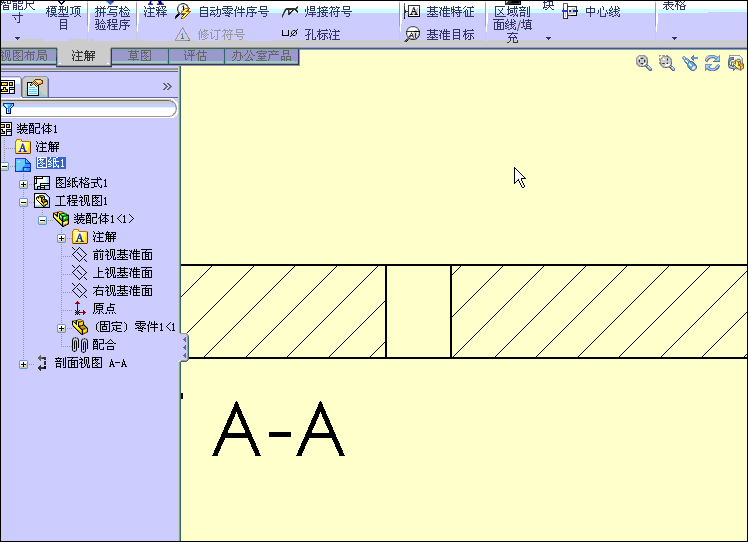Viewport: 748px width, 542px height.
Task: Select the root 装配体1 tree node
Action: point(37,129)
